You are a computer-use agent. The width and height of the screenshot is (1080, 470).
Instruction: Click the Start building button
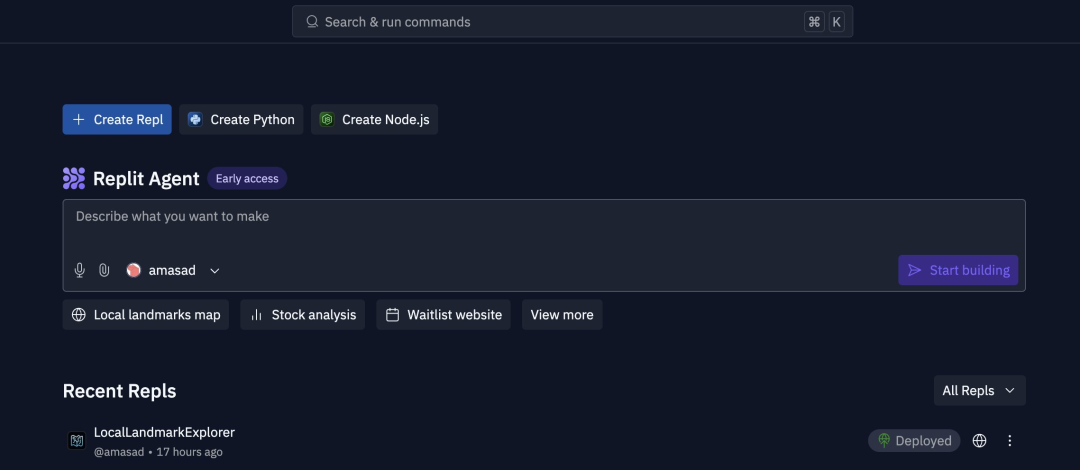click(958, 270)
